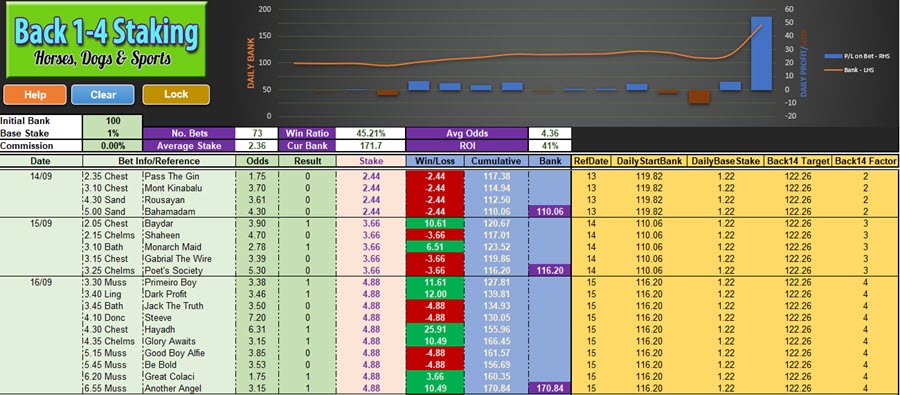Select the Base Stake 1% cell

click(x=112, y=133)
